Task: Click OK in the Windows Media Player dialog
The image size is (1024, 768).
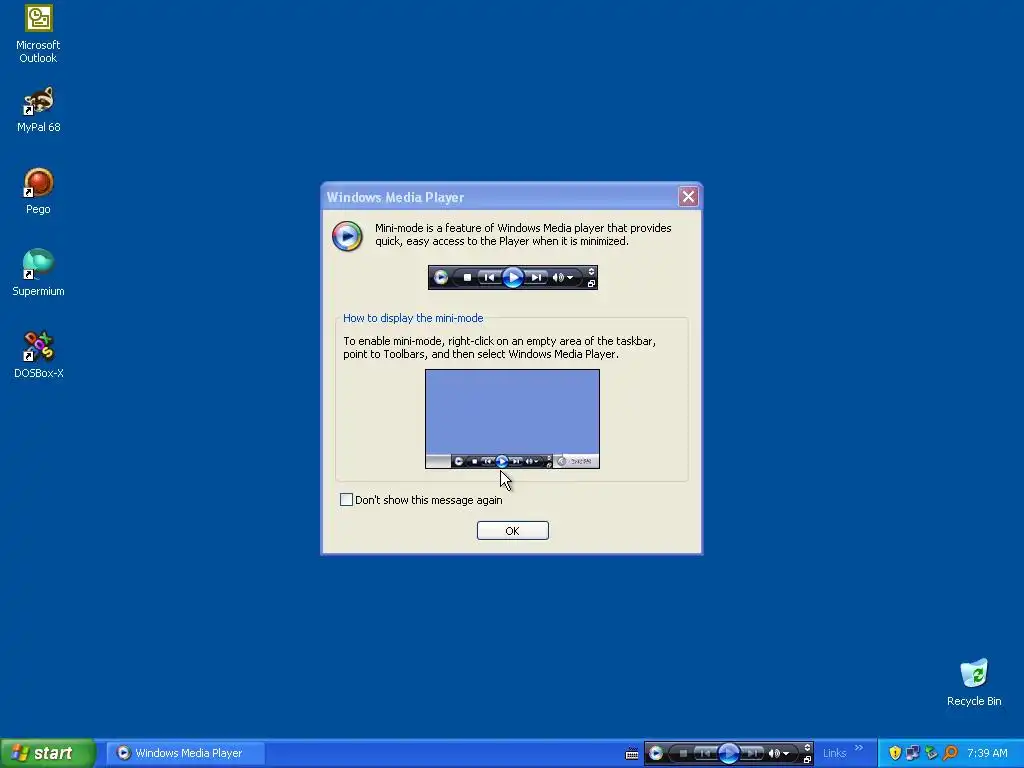Action: coord(513,530)
